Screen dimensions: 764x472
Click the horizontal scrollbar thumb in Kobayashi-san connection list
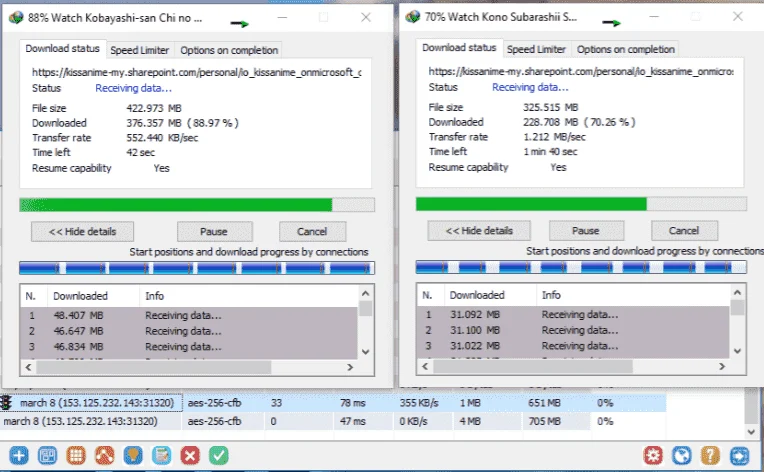pos(153,367)
